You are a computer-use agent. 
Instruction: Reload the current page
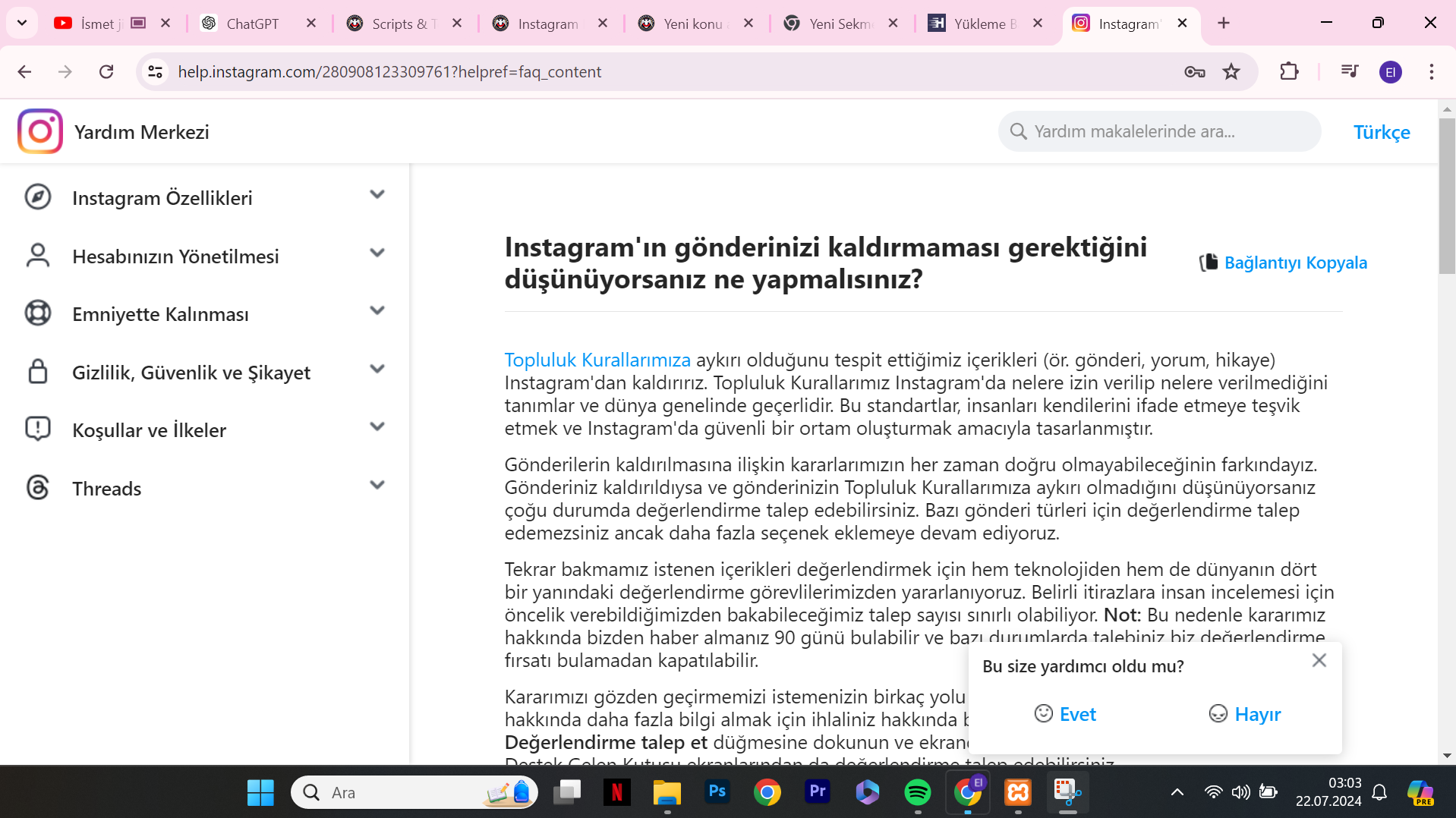(106, 72)
